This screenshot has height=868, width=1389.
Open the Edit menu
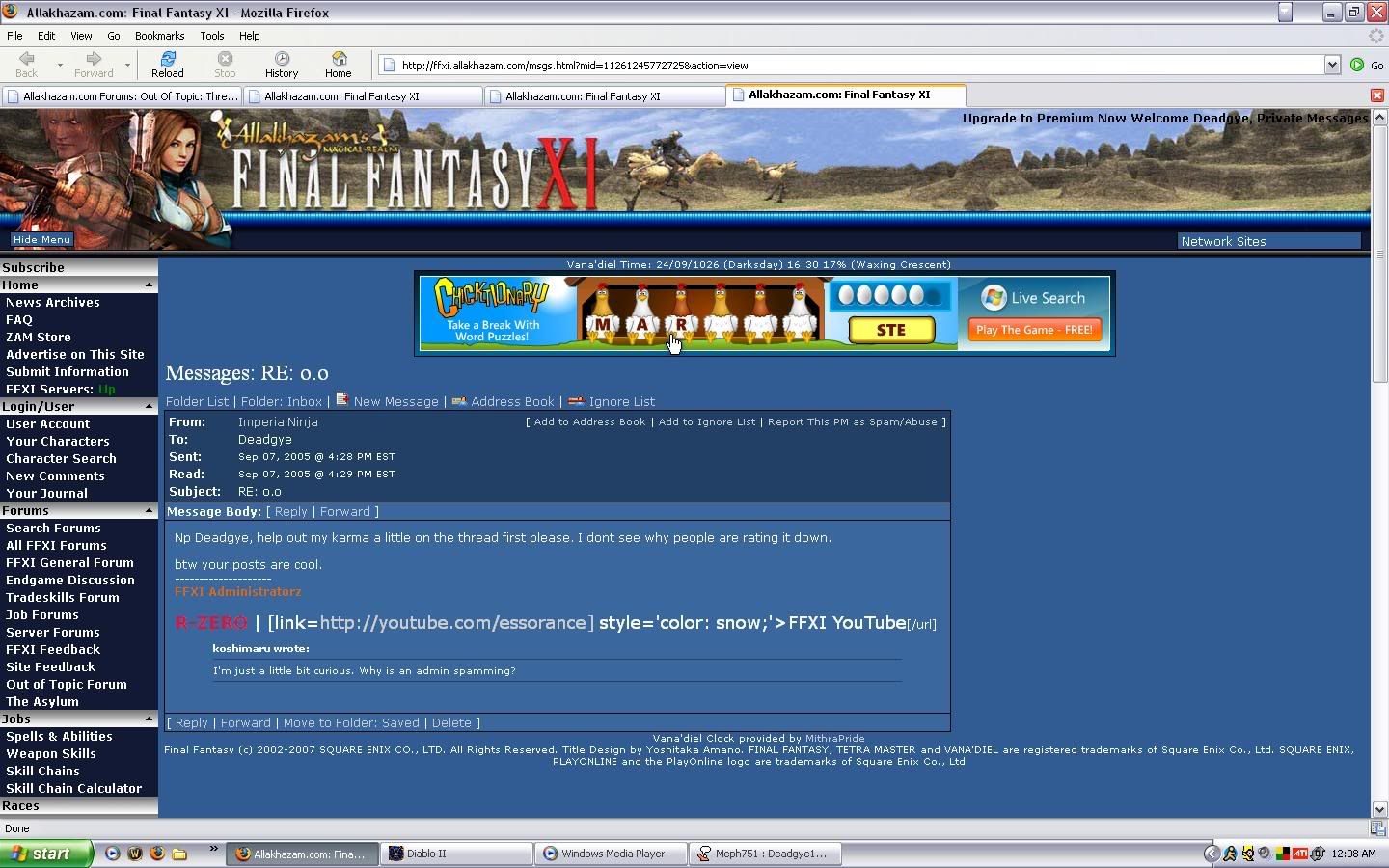click(x=46, y=36)
